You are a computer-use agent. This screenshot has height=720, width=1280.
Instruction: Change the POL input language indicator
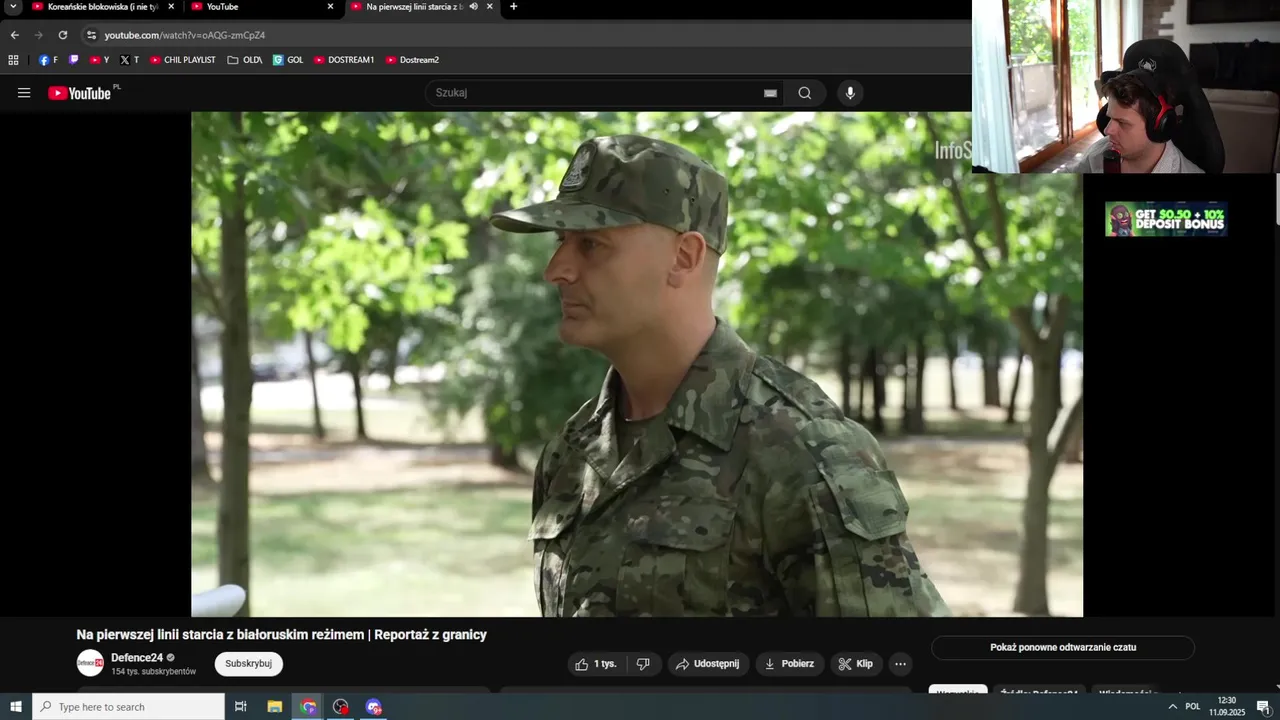[1192, 707]
